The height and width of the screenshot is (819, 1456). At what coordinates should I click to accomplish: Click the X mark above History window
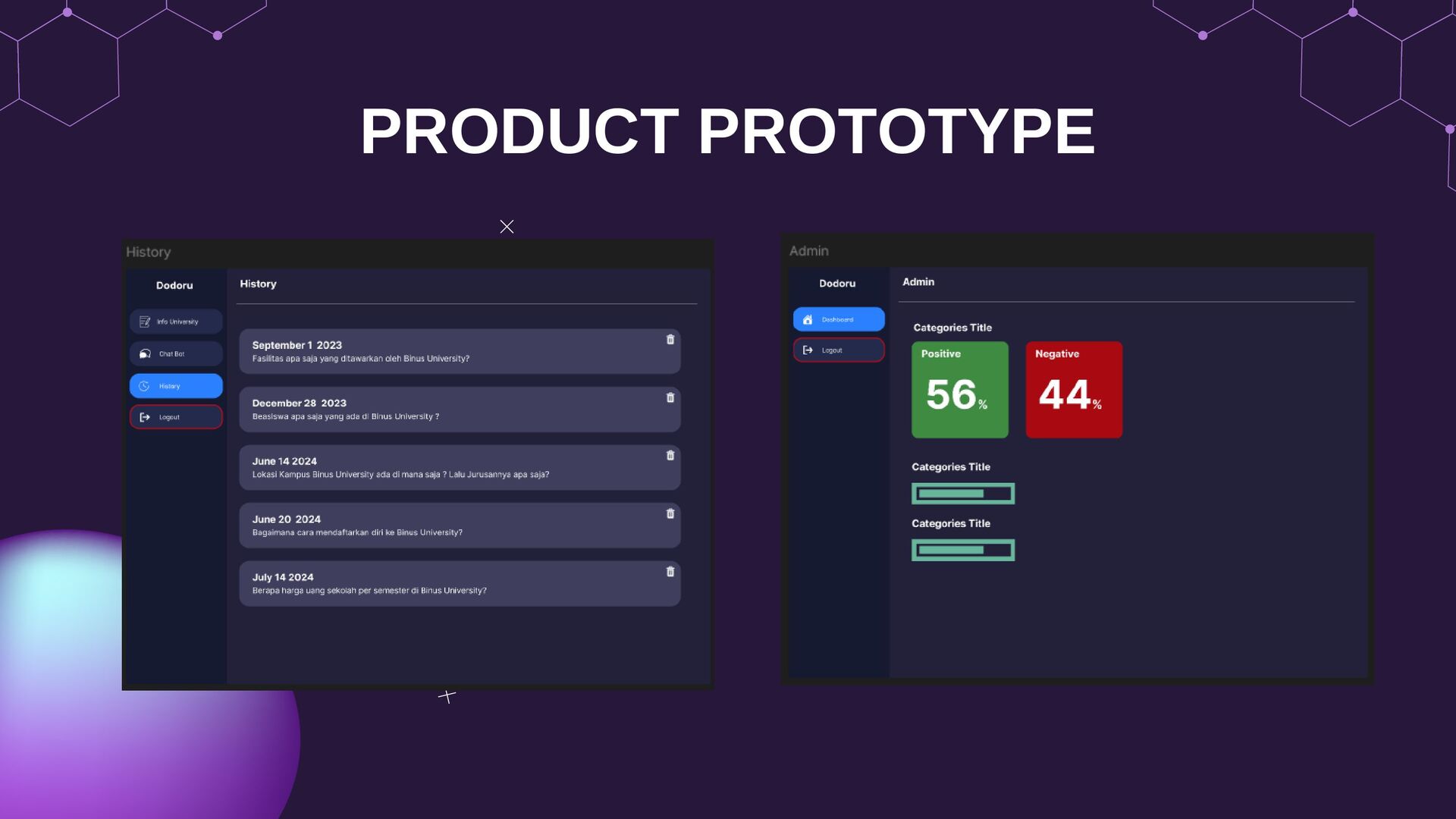(507, 227)
